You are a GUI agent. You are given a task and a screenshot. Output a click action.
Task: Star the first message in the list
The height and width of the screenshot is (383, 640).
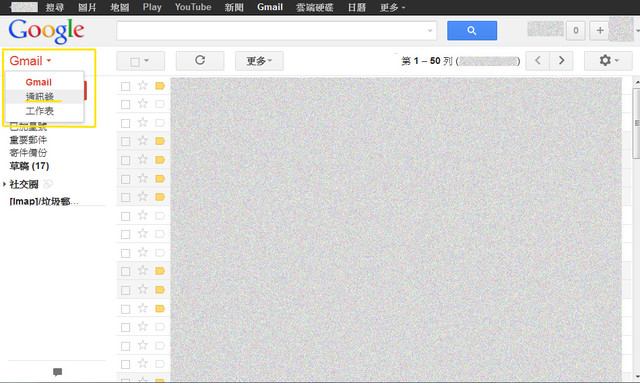142,85
